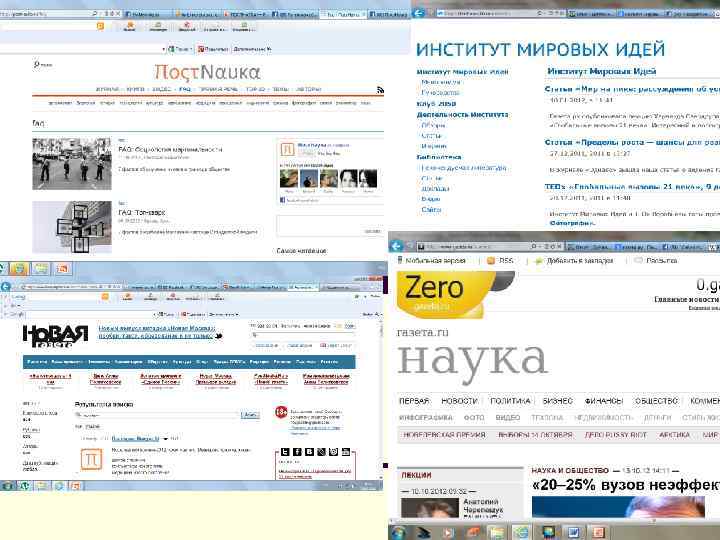Click the back arrow in the Institute browser
The height and width of the screenshot is (540, 720).
pyautogui.click(x=418, y=13)
